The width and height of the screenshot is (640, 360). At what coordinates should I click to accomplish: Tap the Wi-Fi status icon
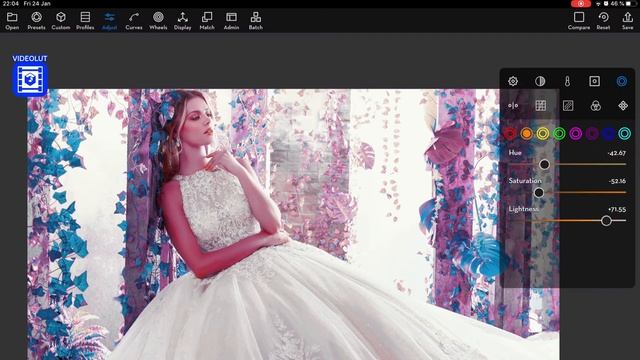coord(598,4)
